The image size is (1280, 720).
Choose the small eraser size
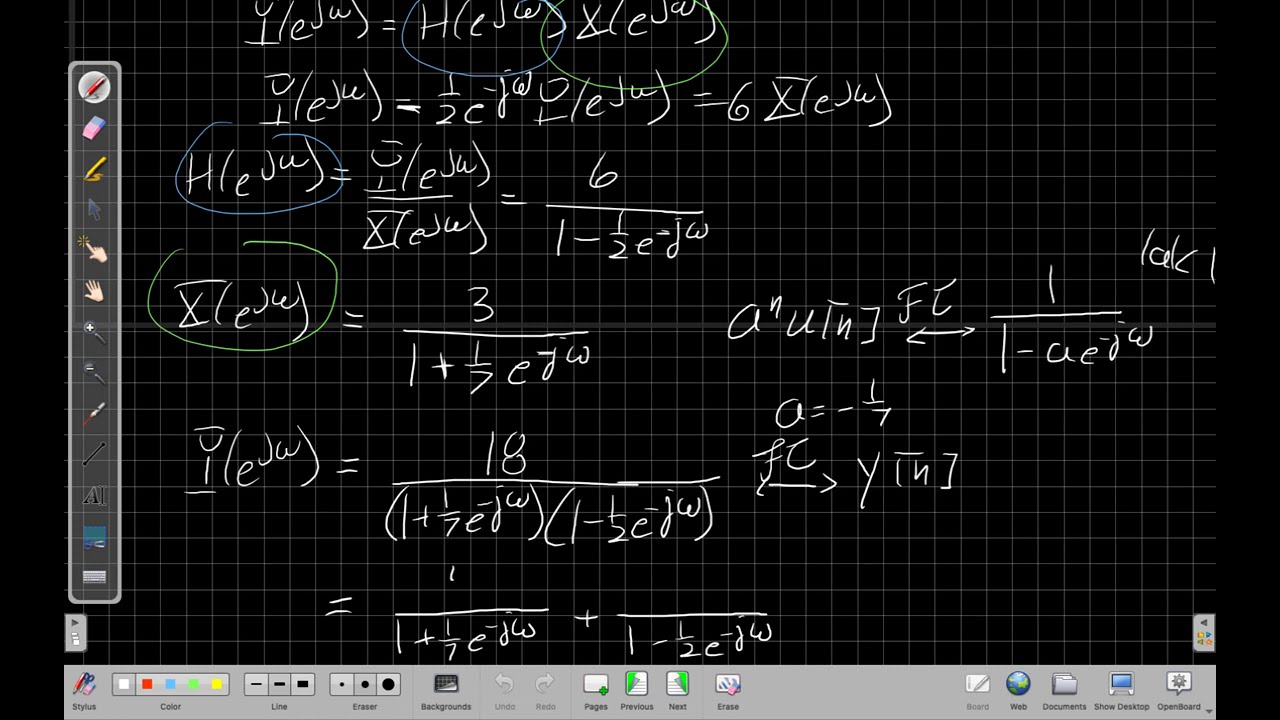click(342, 684)
